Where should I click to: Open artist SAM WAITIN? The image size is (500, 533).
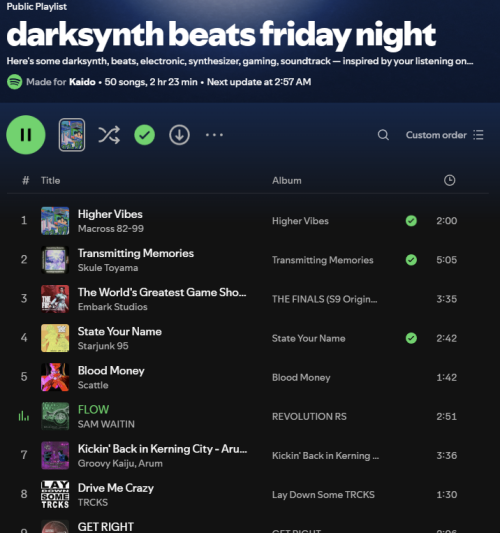(x=106, y=424)
